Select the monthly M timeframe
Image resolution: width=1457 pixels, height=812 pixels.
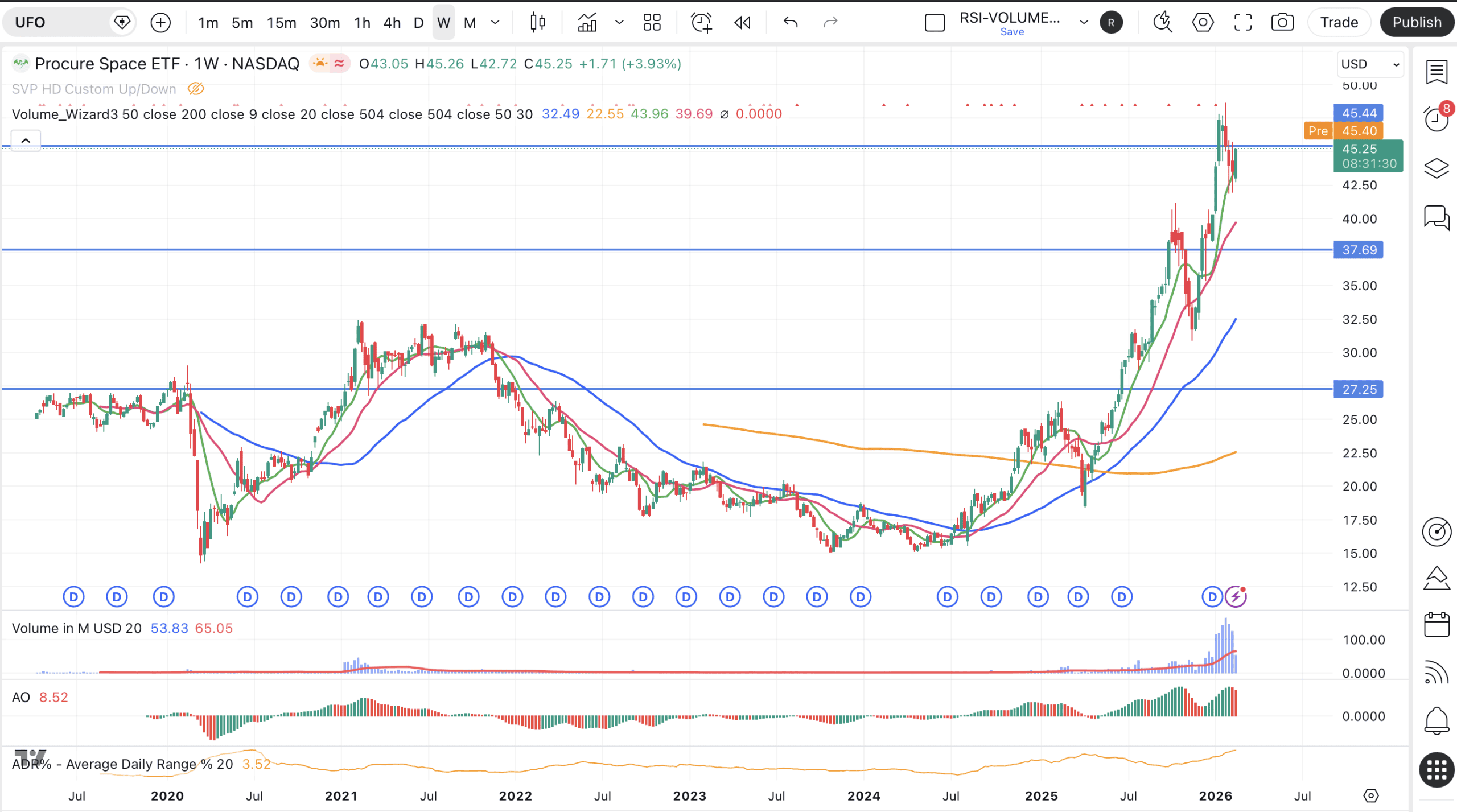coord(470,23)
